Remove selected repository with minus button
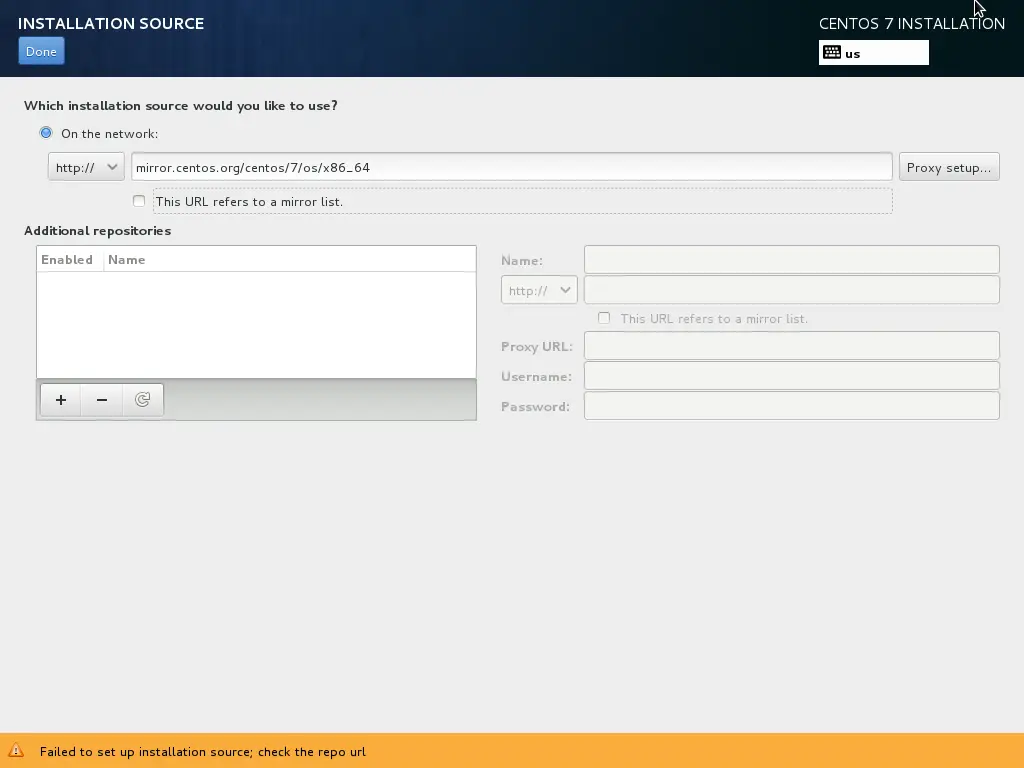This screenshot has width=1024, height=768. (x=102, y=400)
